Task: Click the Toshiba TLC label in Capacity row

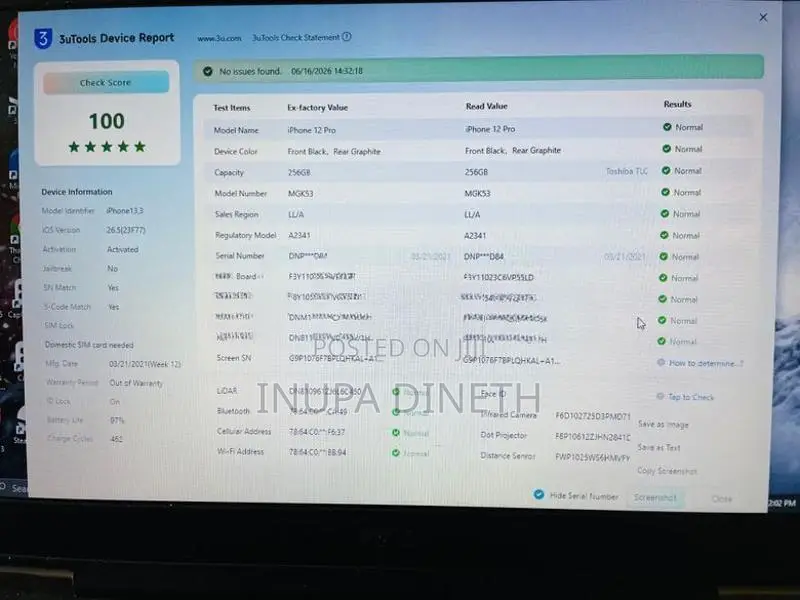Action: tap(627, 171)
